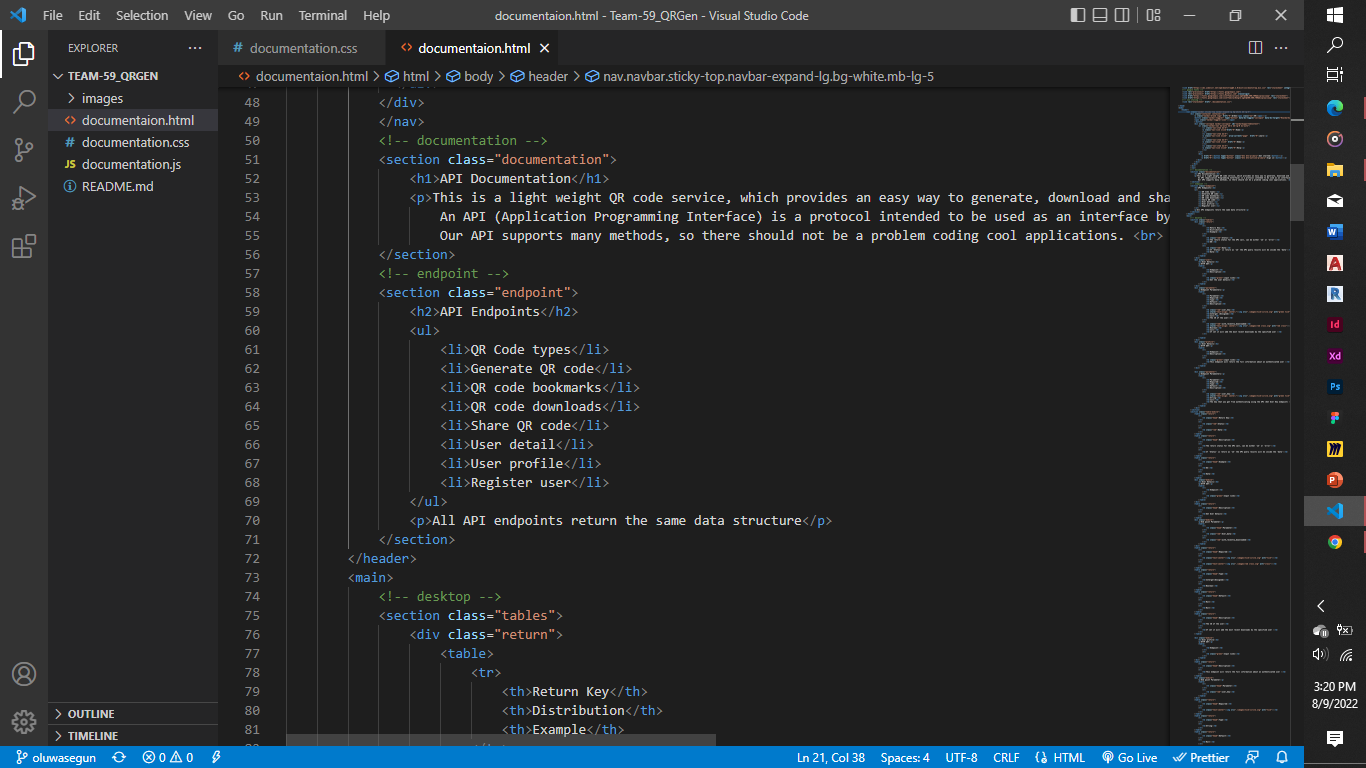1366x768 pixels.
Task: Click the minimap beside the code editor
Action: (x=1230, y=300)
